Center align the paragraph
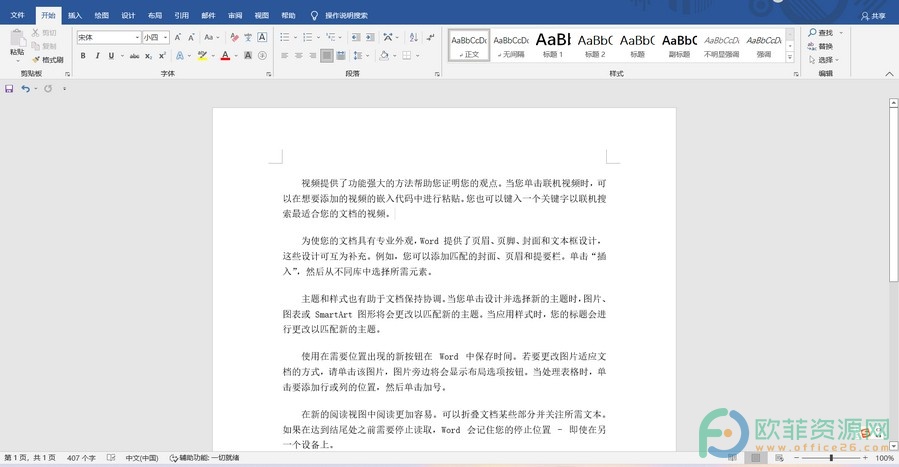 point(299,56)
